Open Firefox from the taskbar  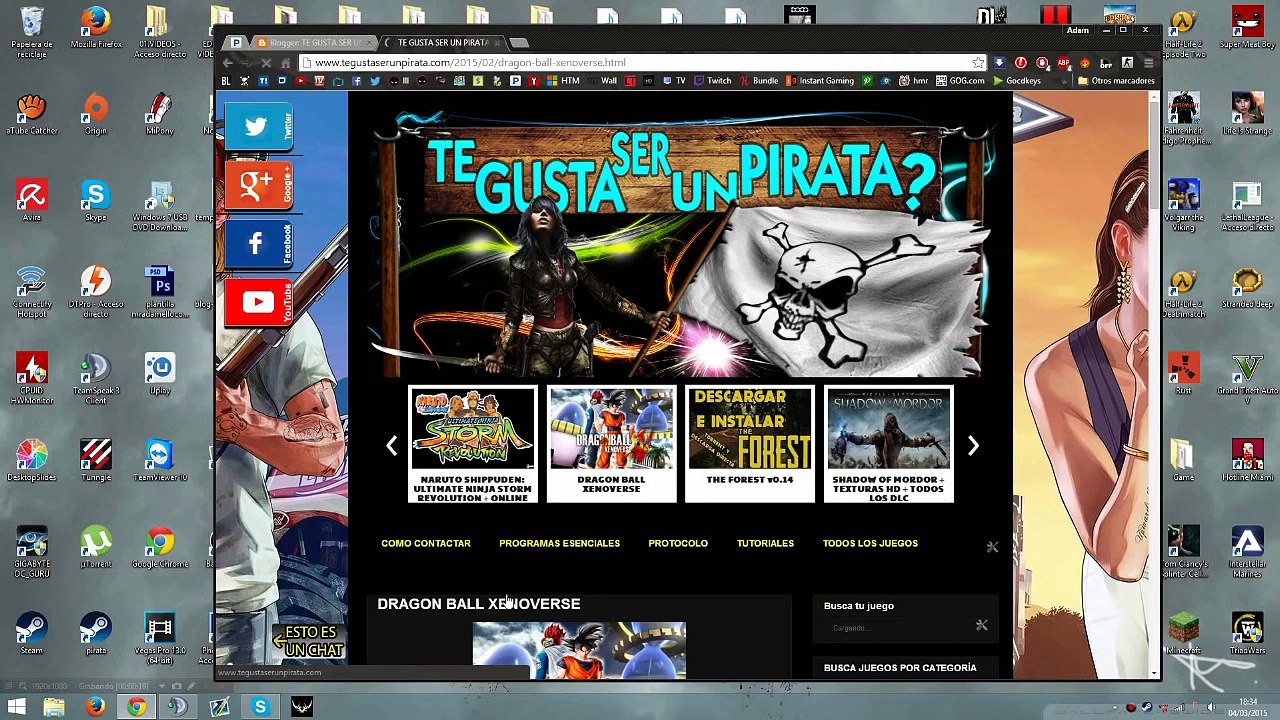pyautogui.click(x=95, y=708)
